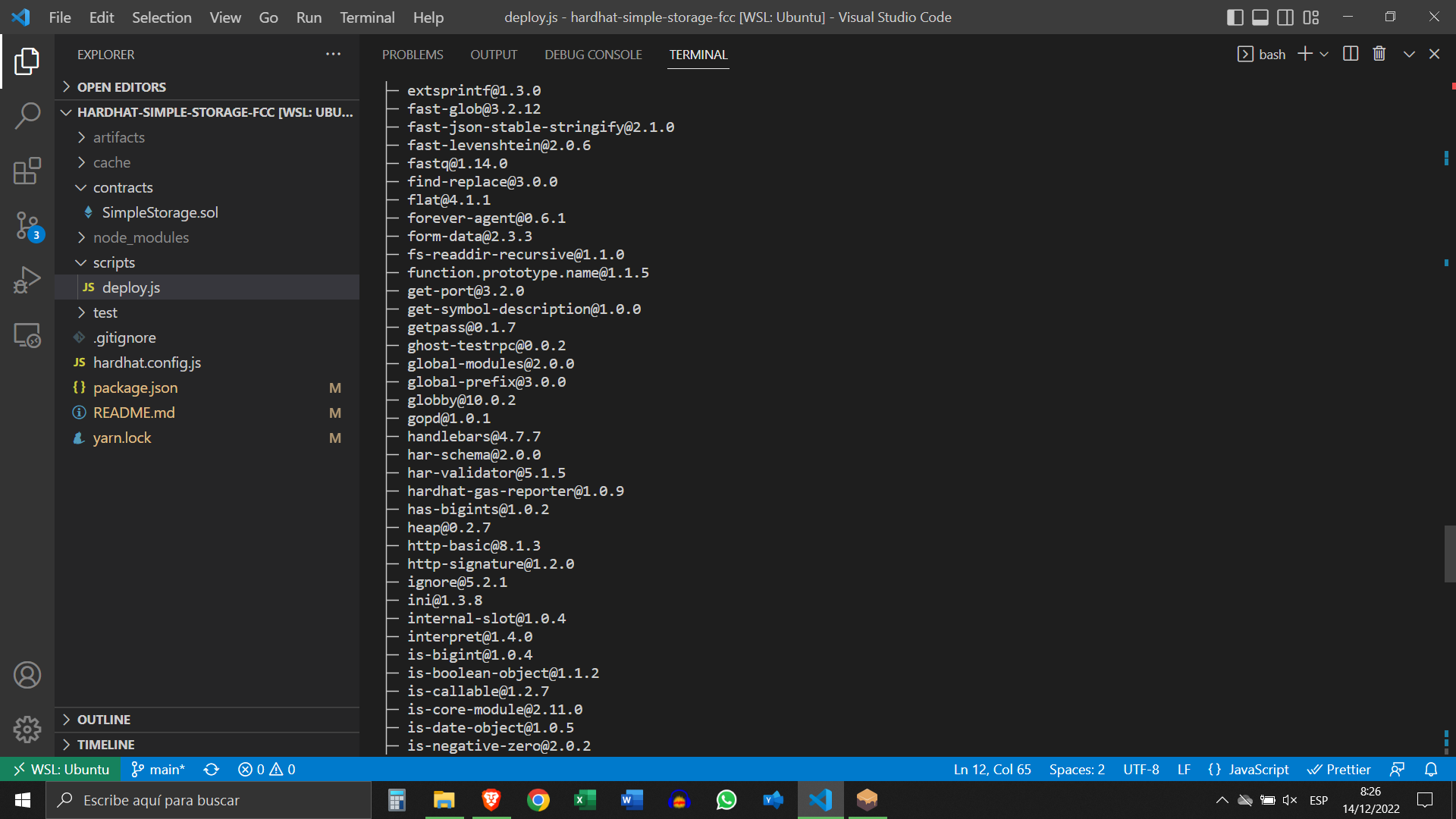The width and height of the screenshot is (1456, 819).
Task: Toggle the Secondary Side Bar visibility
Action: [1285, 17]
